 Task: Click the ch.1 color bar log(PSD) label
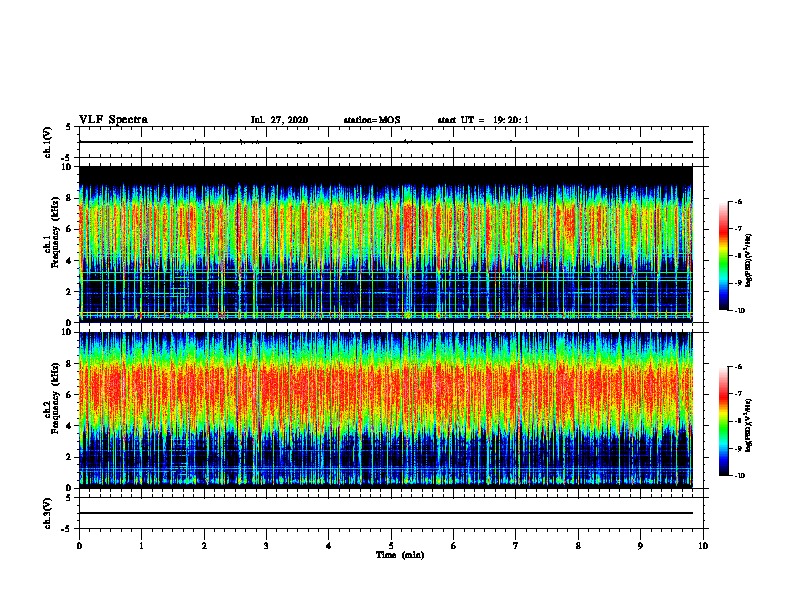click(x=748, y=261)
